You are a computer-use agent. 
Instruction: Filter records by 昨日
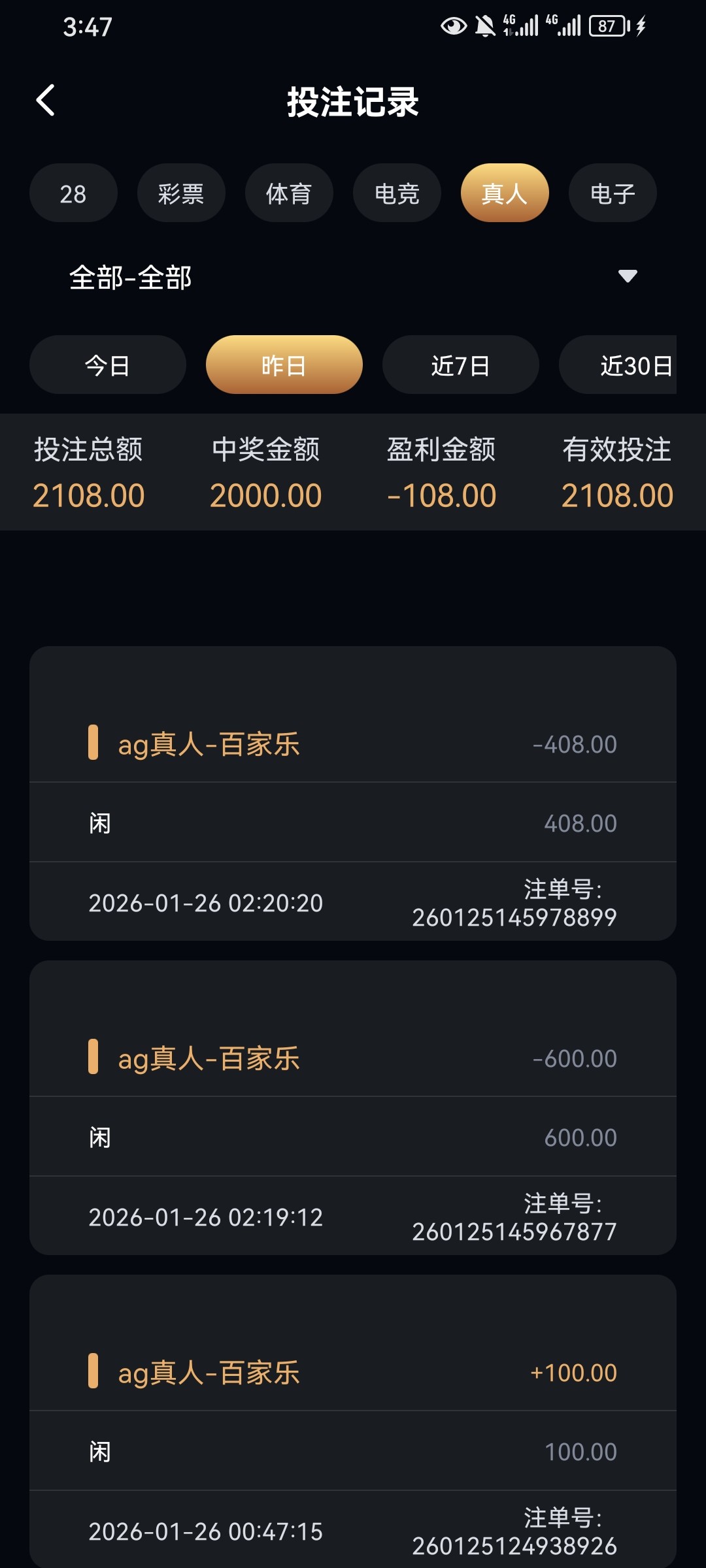[x=284, y=365]
